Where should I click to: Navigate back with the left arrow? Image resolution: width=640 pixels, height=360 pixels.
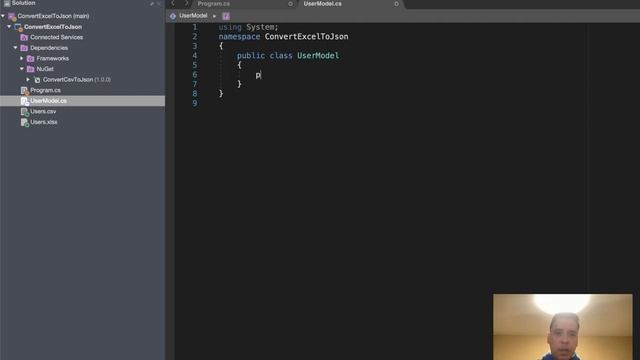pos(173,3)
